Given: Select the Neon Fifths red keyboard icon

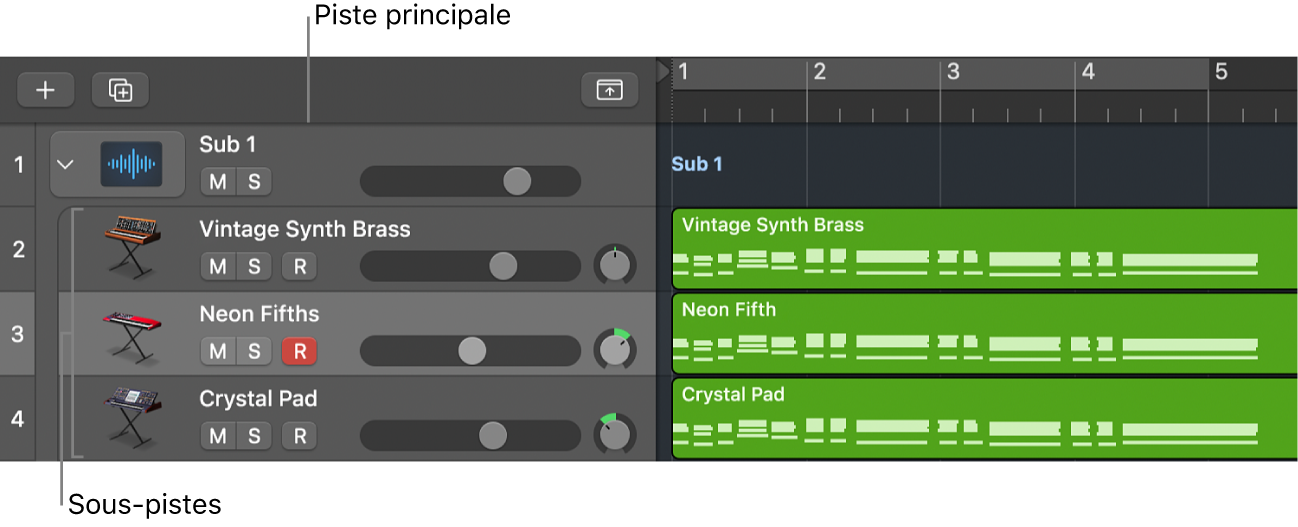Looking at the screenshot, I should (x=131, y=331).
